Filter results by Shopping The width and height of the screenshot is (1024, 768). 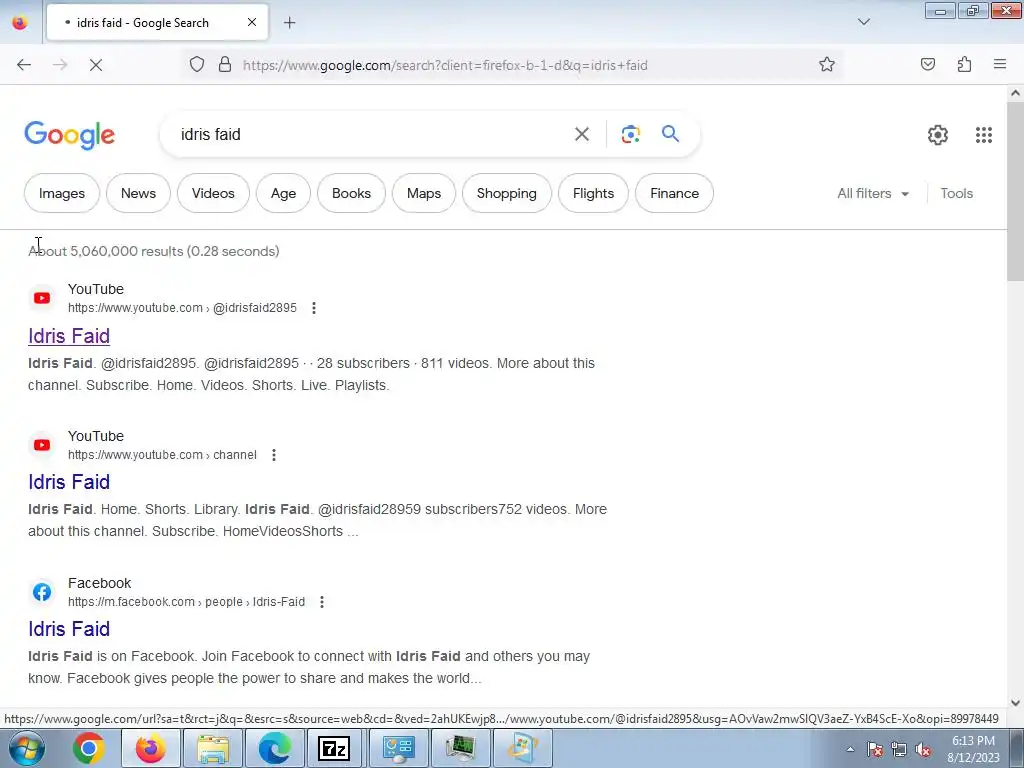pyautogui.click(x=507, y=193)
